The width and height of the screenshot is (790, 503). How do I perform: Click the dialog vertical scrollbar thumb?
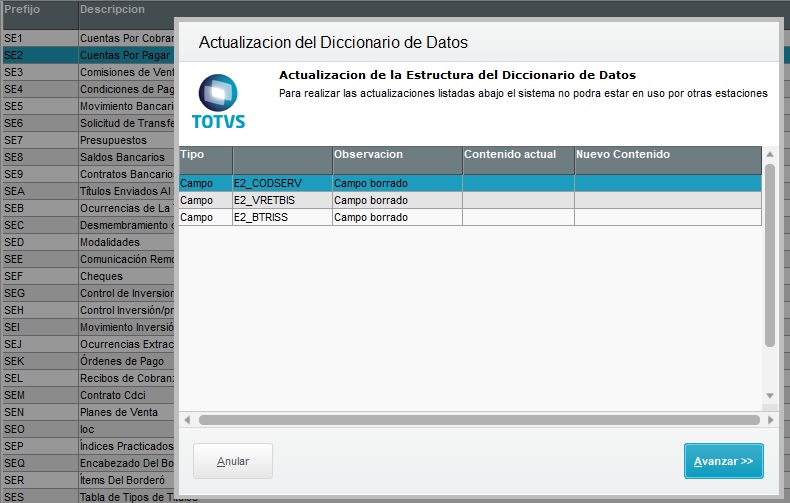770,256
